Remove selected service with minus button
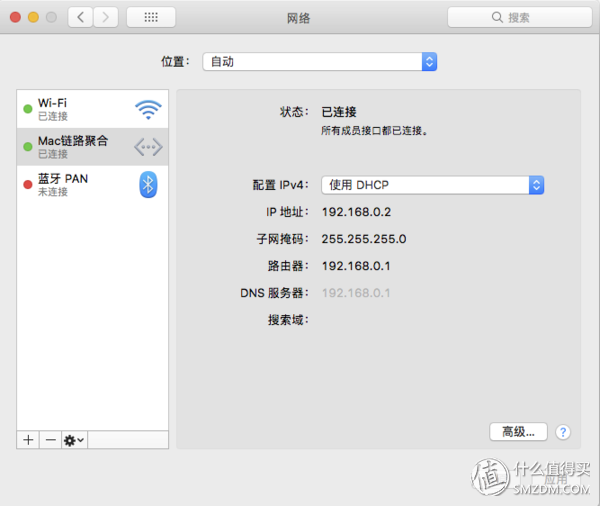Image resolution: width=600 pixels, height=506 pixels. (x=51, y=440)
